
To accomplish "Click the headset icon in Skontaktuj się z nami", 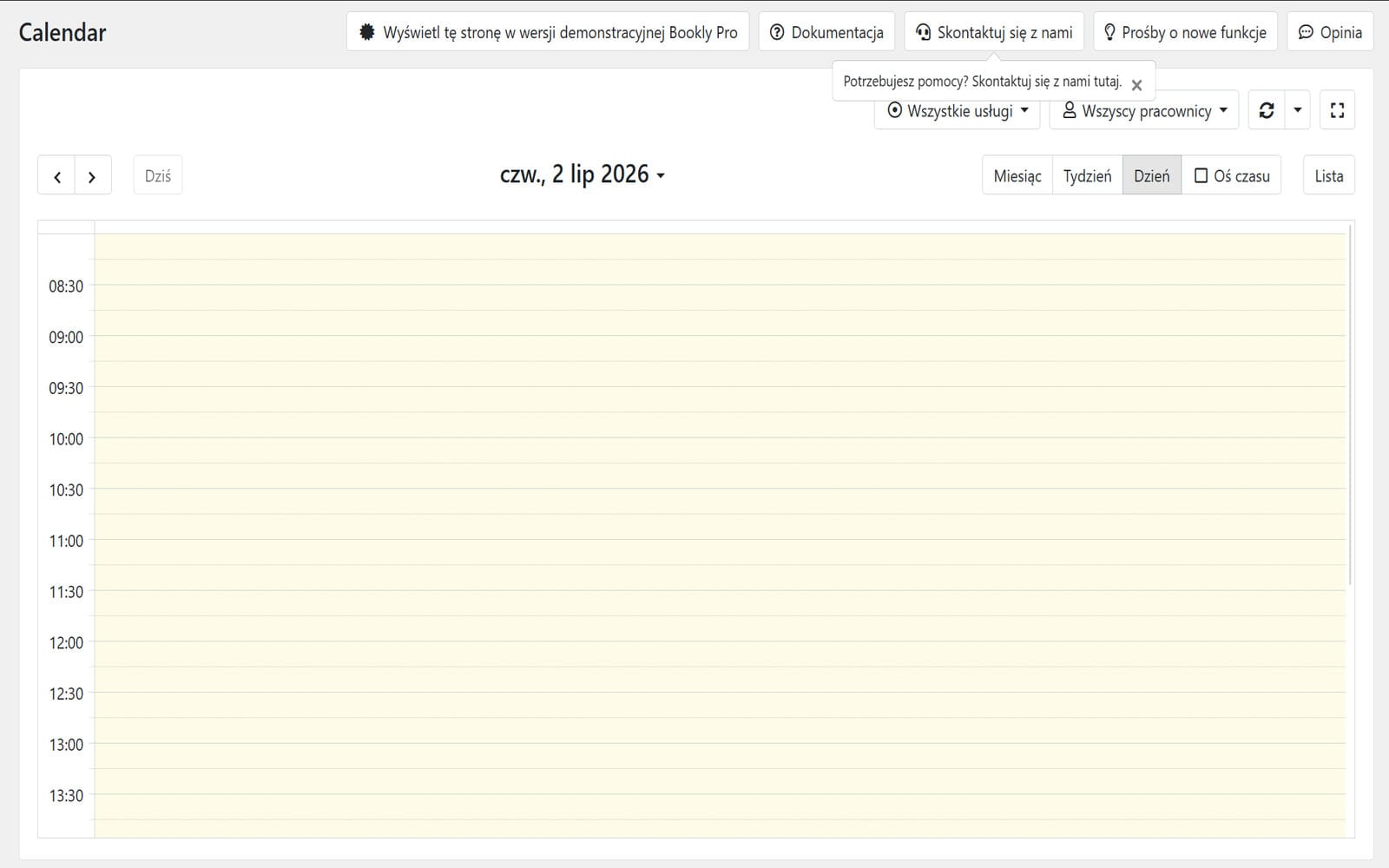I will (x=924, y=33).
